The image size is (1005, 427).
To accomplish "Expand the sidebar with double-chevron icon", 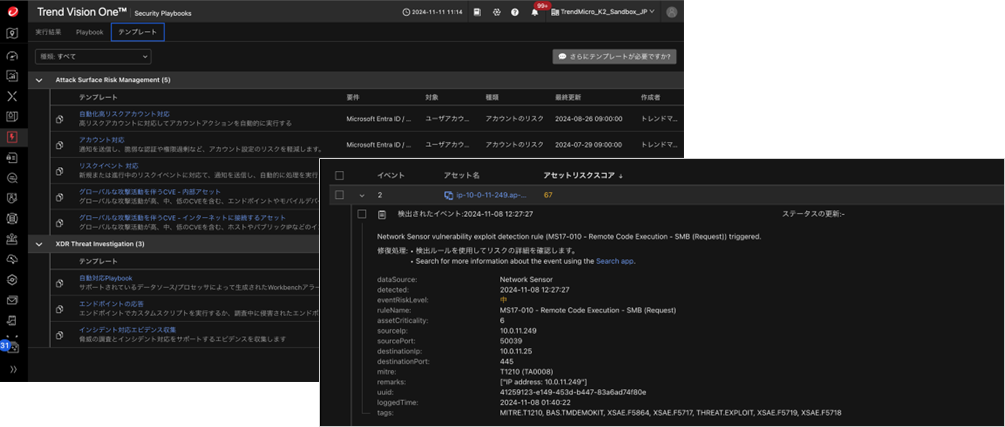I will 13,369.
